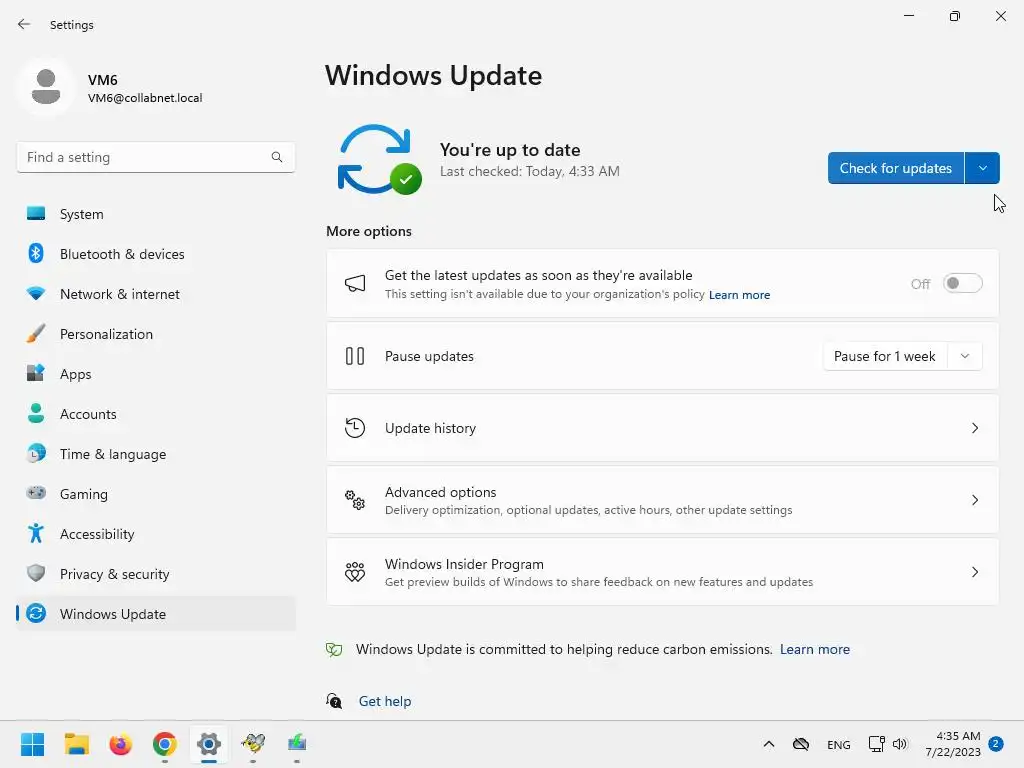
Task: Click the Advanced options gears icon
Action: [355, 500]
